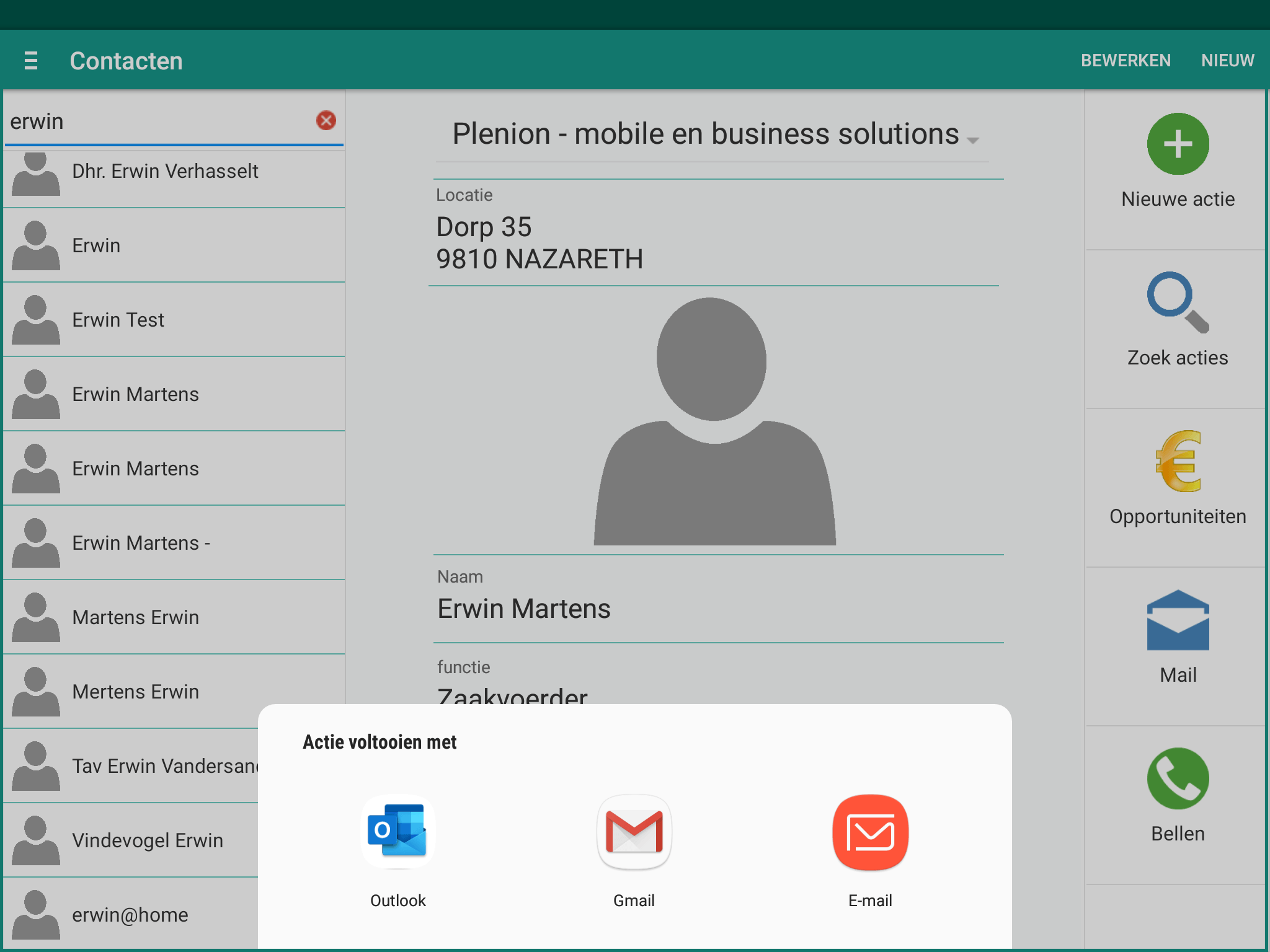Select the contact Vindevogel Erwin
The image size is (1270, 952).
tap(148, 840)
